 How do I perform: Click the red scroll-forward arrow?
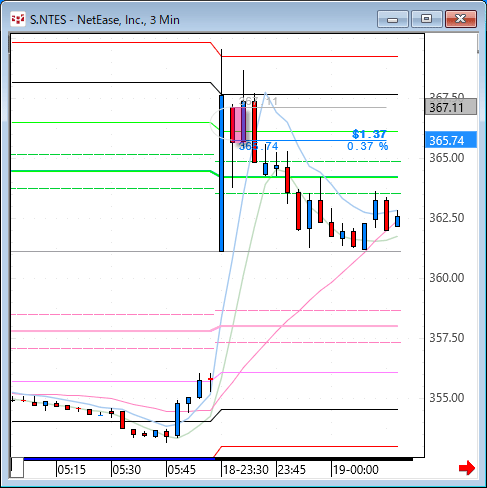467,468
